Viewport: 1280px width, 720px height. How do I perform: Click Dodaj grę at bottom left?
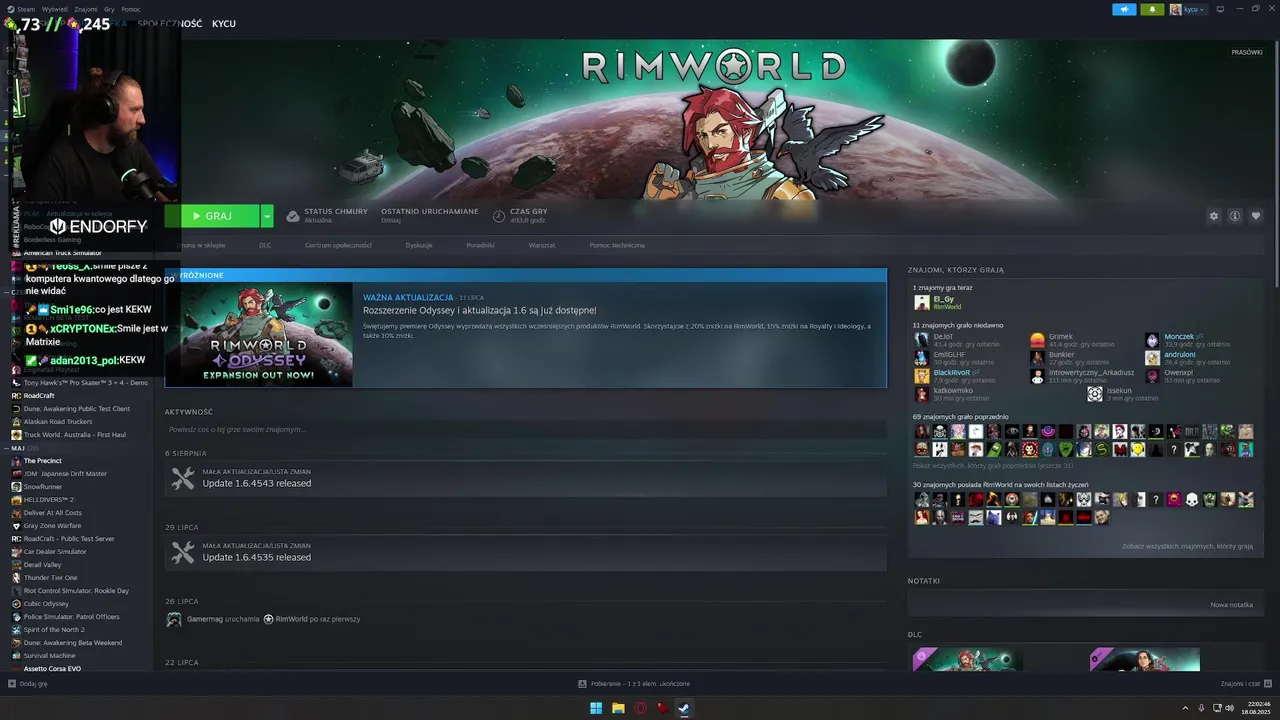click(x=28, y=684)
